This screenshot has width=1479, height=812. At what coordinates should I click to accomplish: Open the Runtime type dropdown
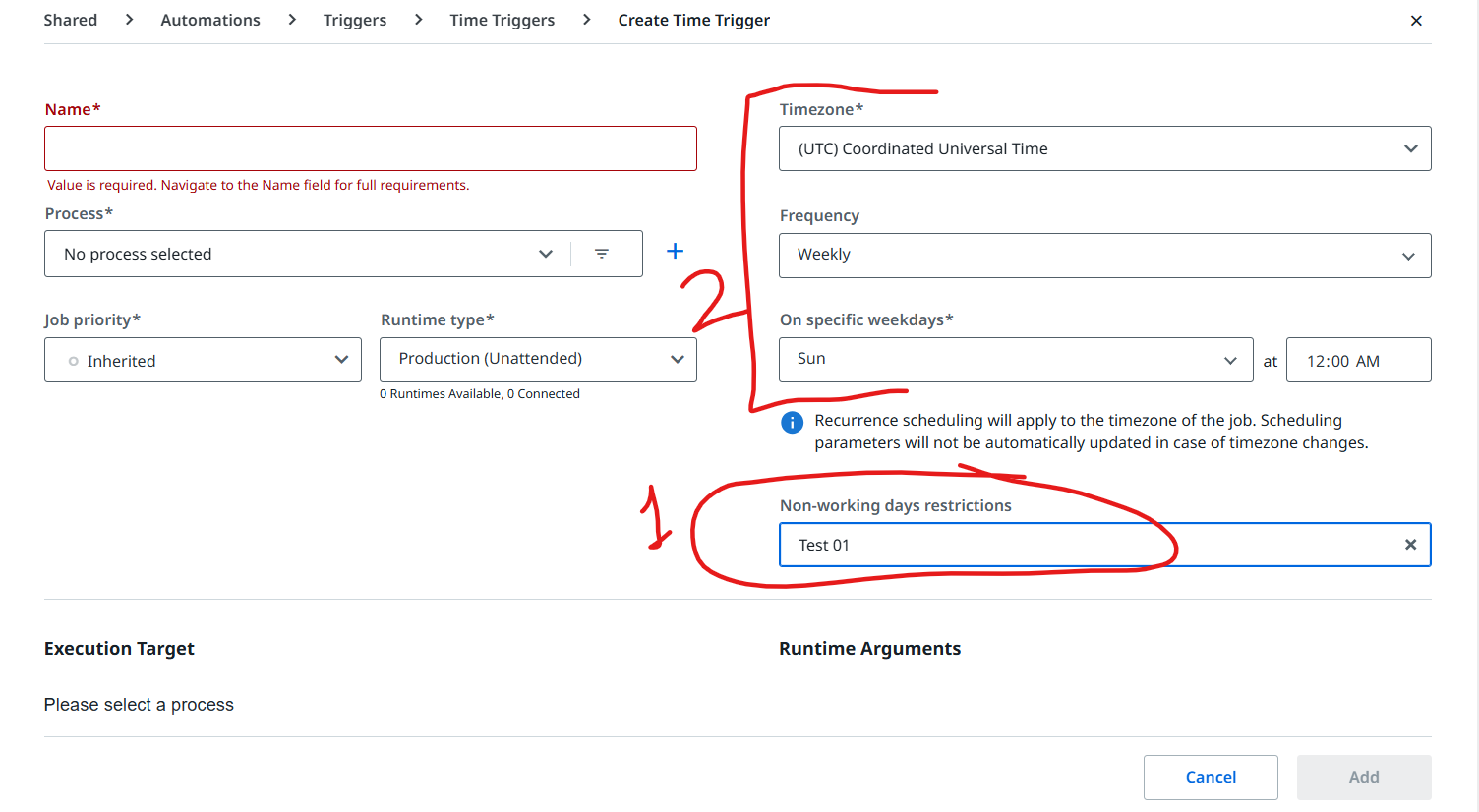538,360
